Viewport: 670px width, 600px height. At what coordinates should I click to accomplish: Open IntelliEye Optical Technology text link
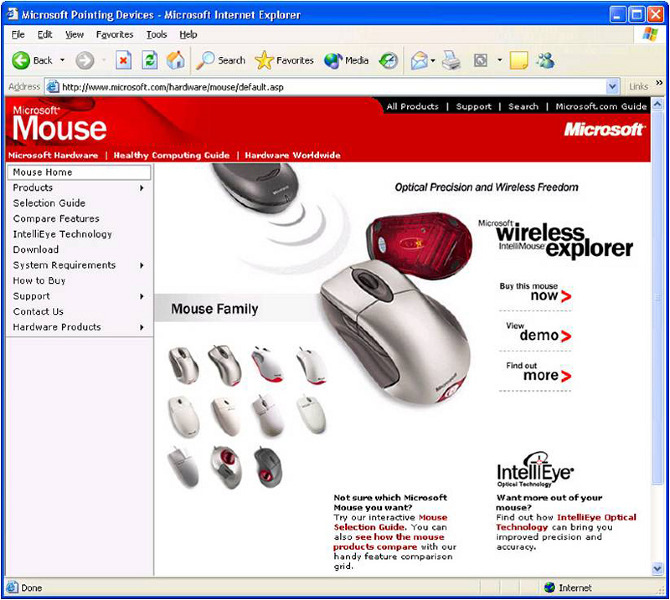(x=566, y=522)
